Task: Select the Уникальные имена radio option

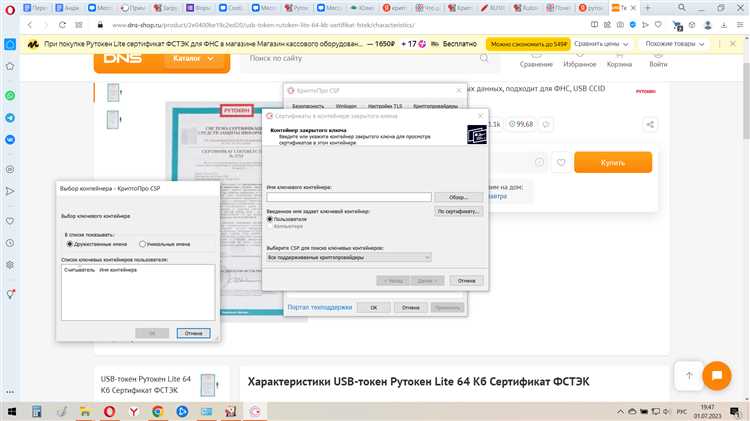Action: point(142,244)
